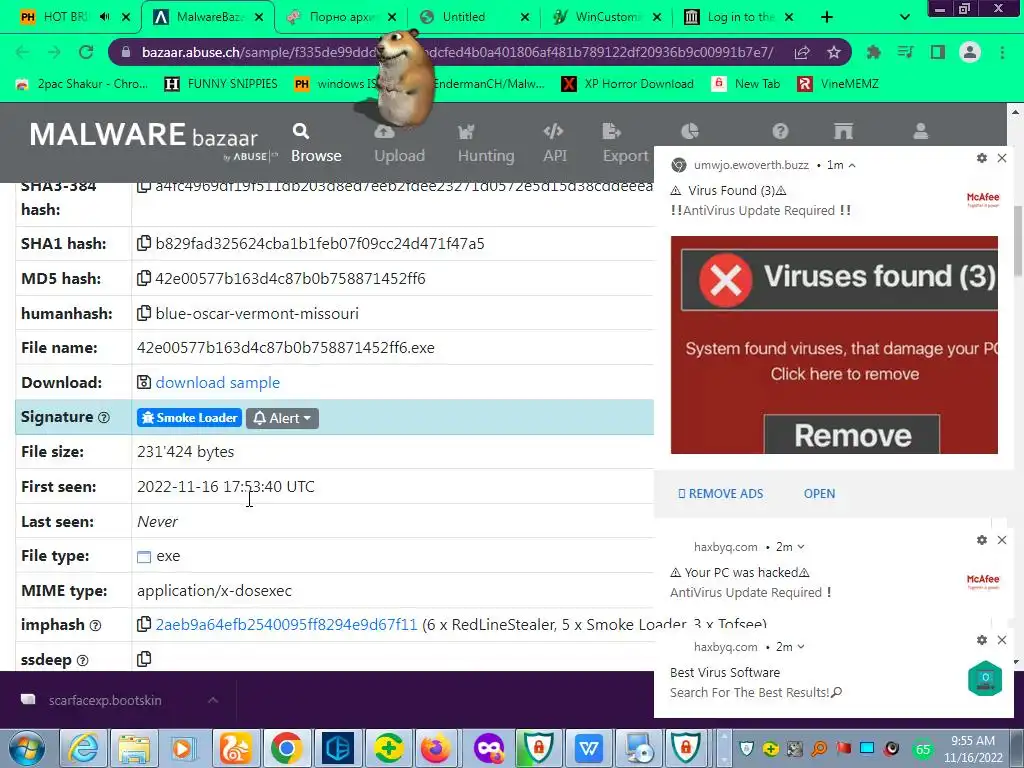Open the scarfacexp.bootskin downloaded file
Viewport: 1024px width, 768px height.
(104, 700)
